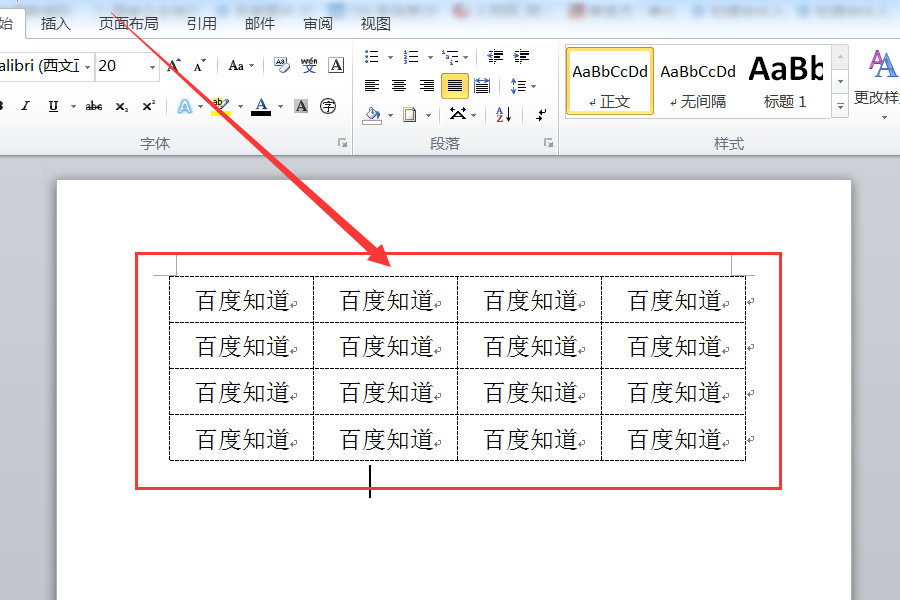The width and height of the screenshot is (900, 600).
Task: Toggle the highlighted Justify alignment button
Action: pyautogui.click(x=455, y=86)
